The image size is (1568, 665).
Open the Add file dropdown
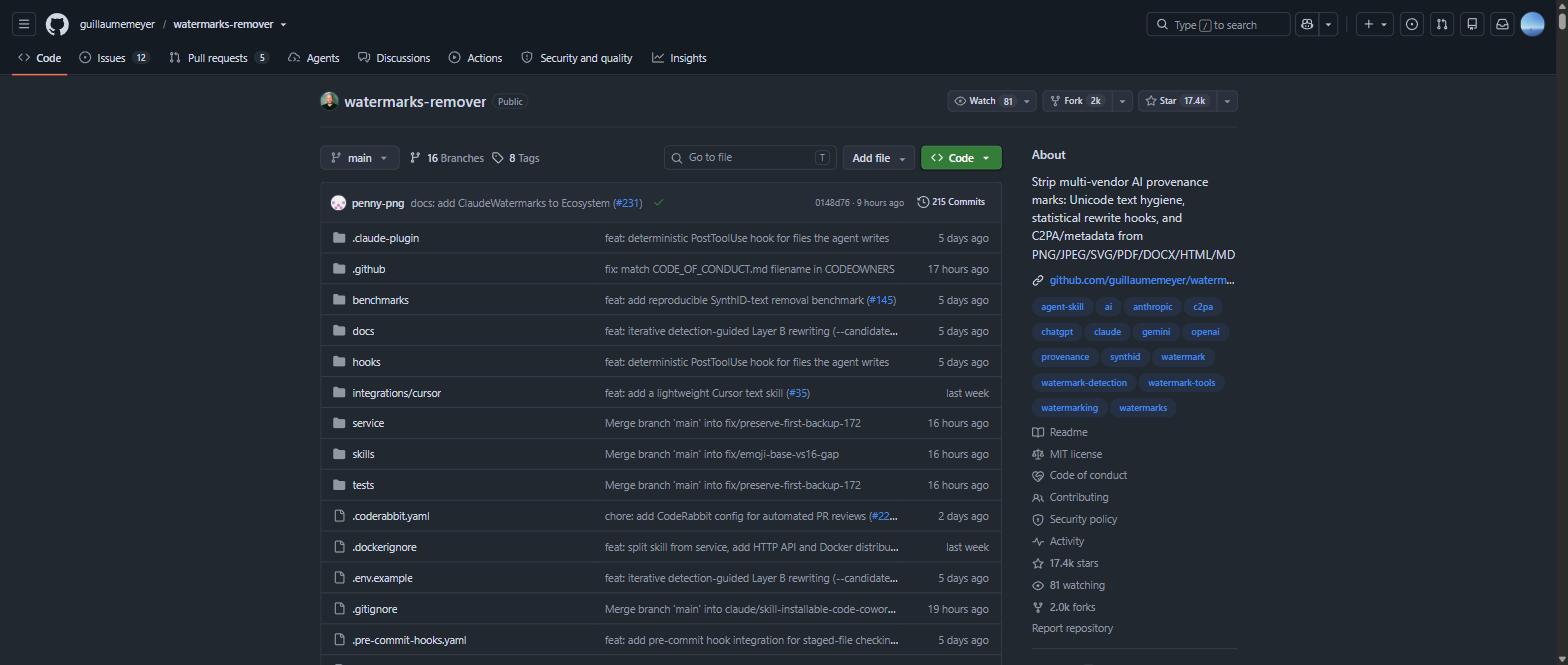tap(878, 158)
